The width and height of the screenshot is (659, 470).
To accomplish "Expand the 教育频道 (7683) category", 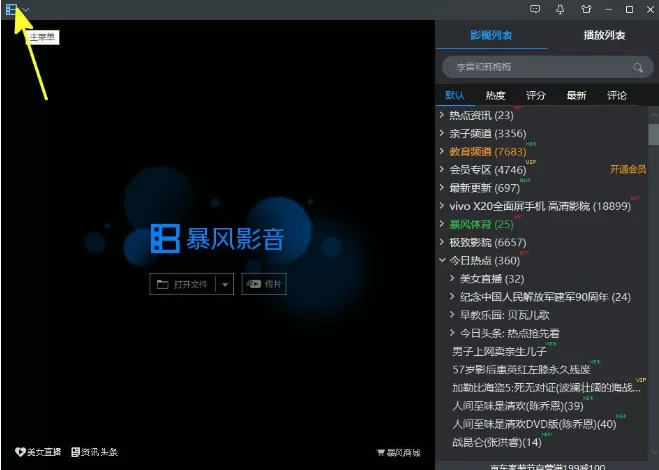I will [442, 151].
